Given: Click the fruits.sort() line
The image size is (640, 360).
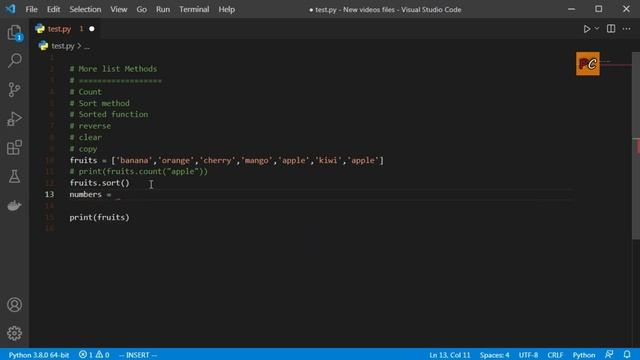Looking at the screenshot, I should [x=99, y=183].
